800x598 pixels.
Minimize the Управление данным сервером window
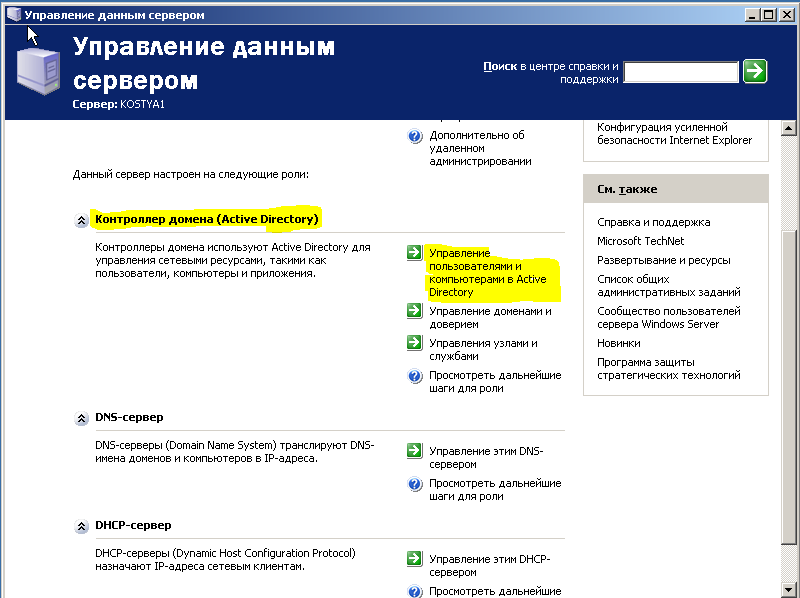[x=752, y=15]
